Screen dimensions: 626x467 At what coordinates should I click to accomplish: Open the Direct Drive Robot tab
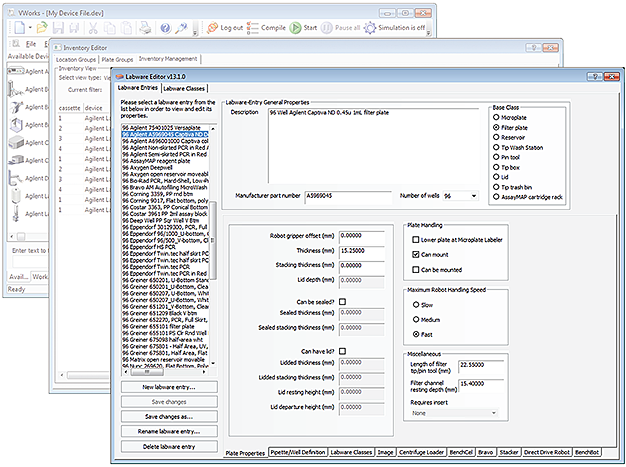[x=547, y=452]
